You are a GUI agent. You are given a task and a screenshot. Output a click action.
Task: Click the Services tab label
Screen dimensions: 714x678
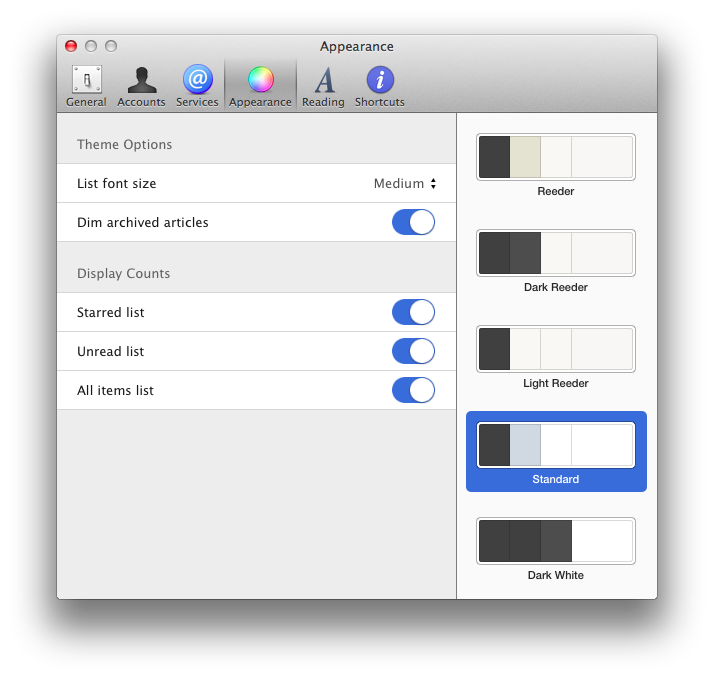pyautogui.click(x=197, y=102)
